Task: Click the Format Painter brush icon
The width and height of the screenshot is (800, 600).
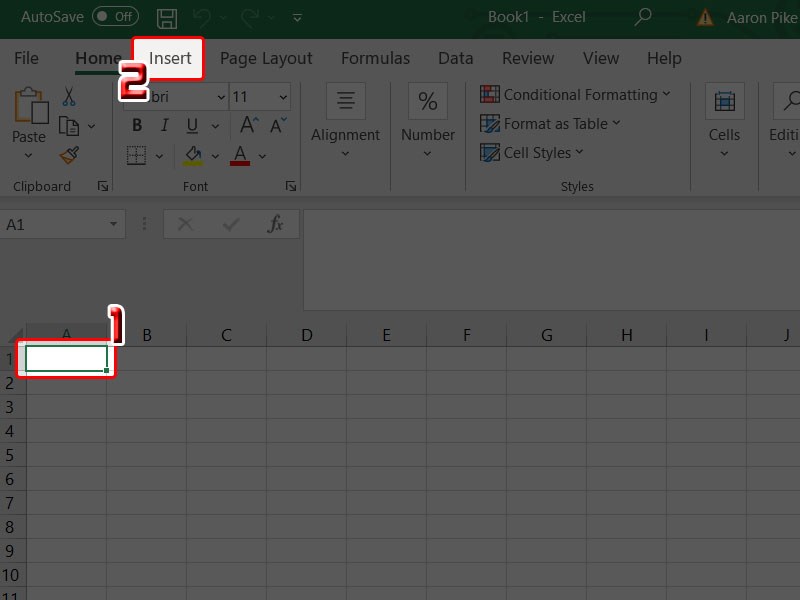Action: pyautogui.click(x=69, y=155)
